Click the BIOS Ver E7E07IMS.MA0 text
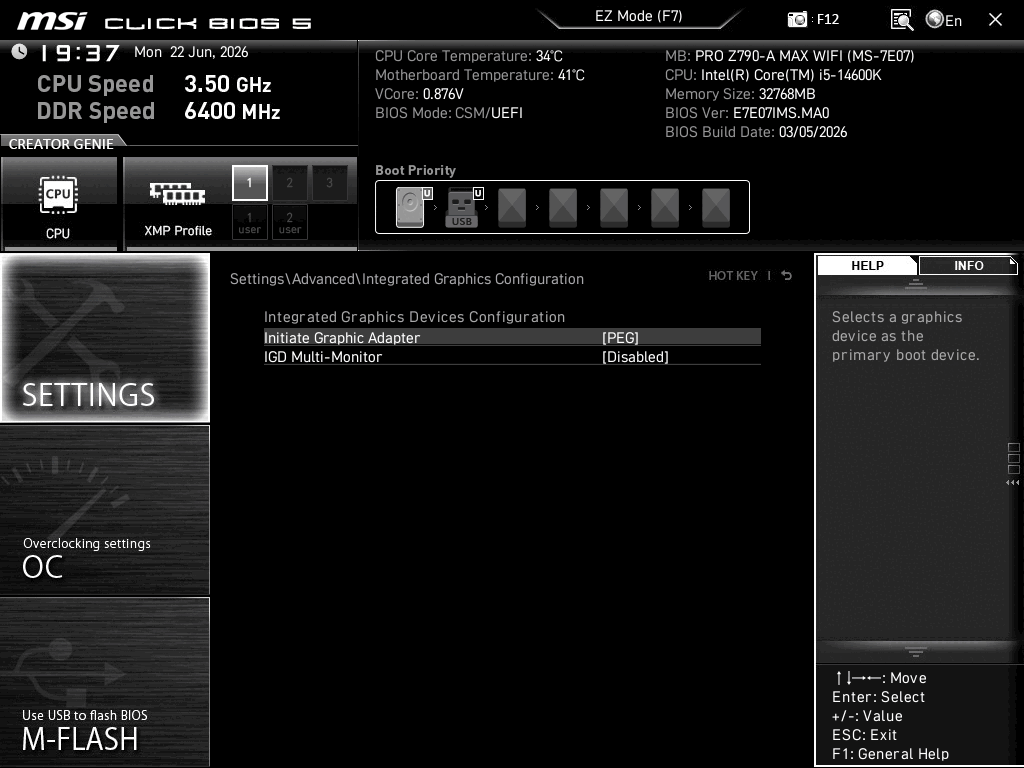This screenshot has height=768, width=1024. [x=747, y=113]
